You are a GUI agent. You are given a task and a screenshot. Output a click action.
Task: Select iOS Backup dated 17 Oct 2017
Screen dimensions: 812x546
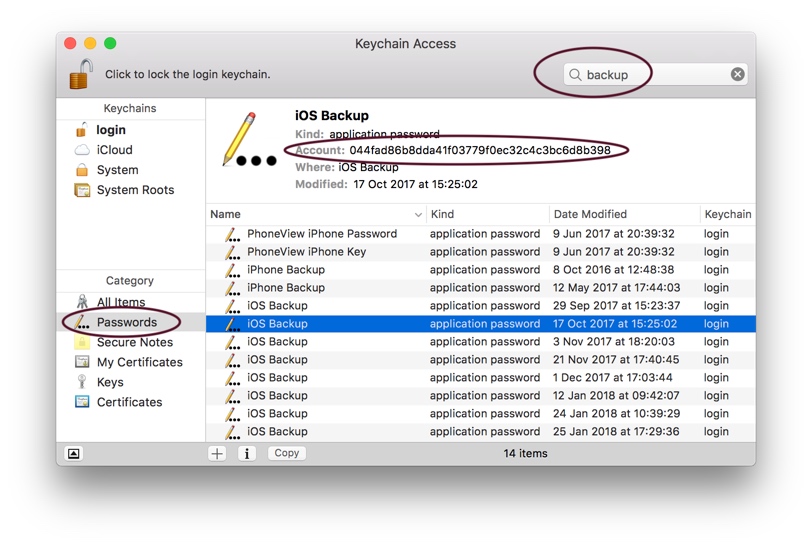click(481, 324)
